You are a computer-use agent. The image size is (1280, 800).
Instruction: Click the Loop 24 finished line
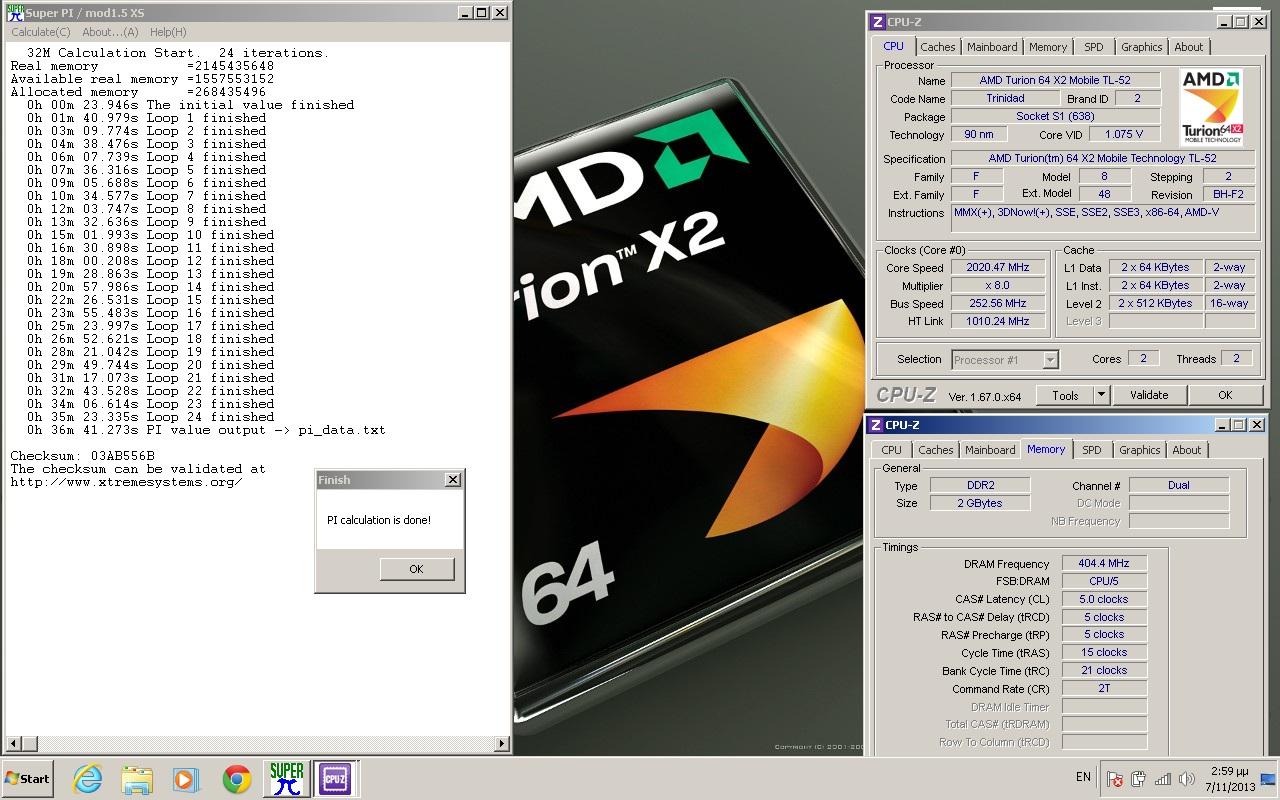[x=150, y=417]
